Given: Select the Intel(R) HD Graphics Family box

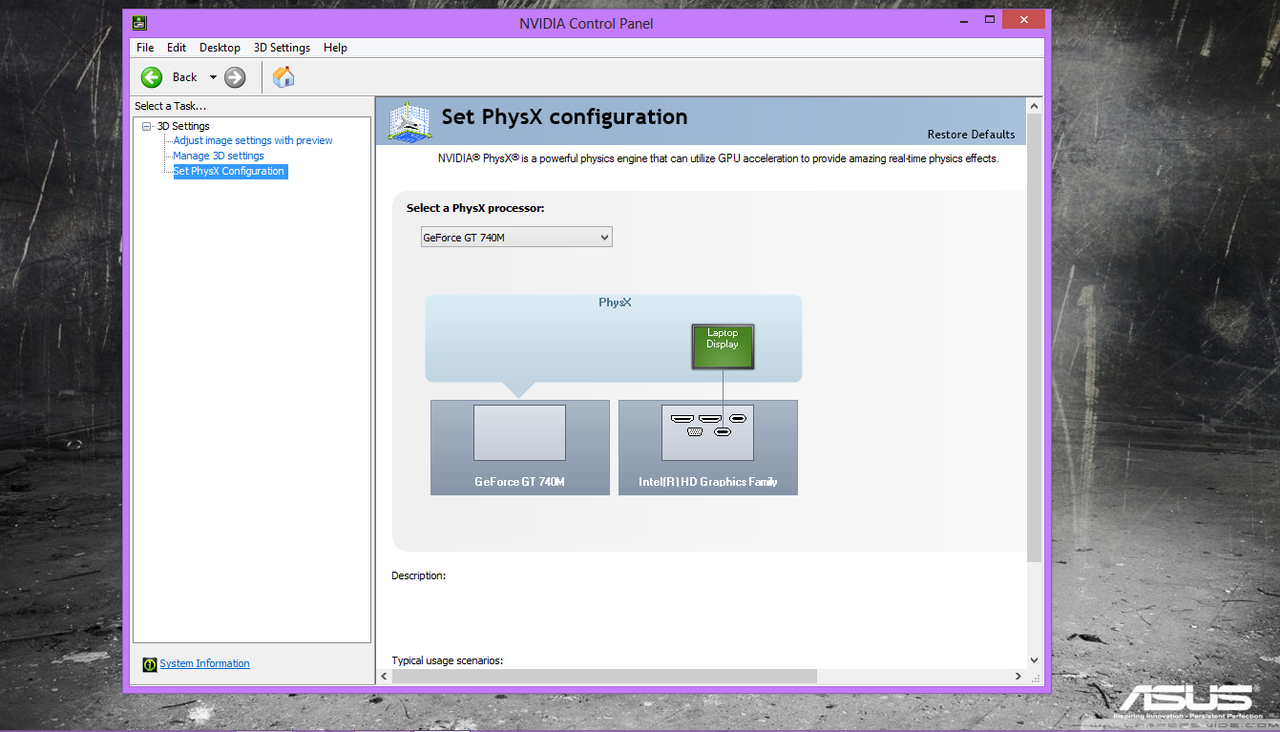Looking at the screenshot, I should coord(708,447).
